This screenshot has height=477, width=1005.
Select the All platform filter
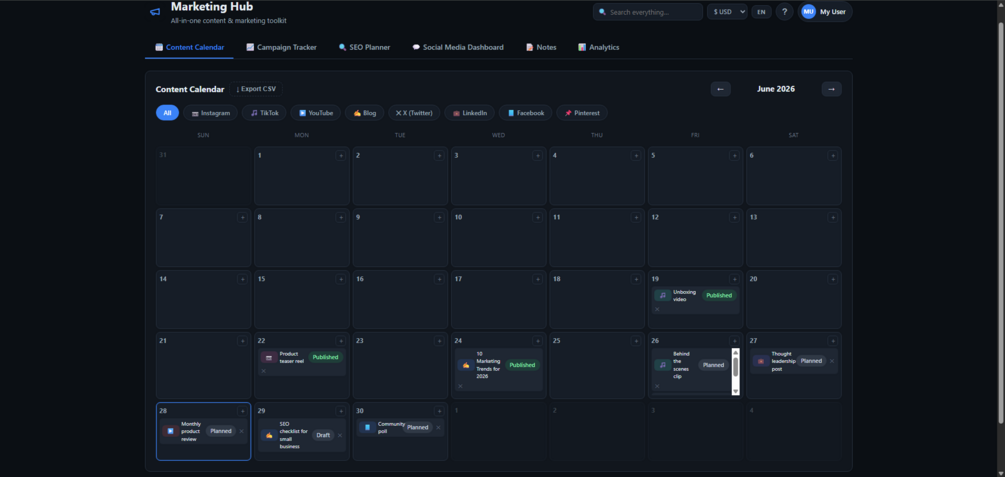tap(167, 113)
